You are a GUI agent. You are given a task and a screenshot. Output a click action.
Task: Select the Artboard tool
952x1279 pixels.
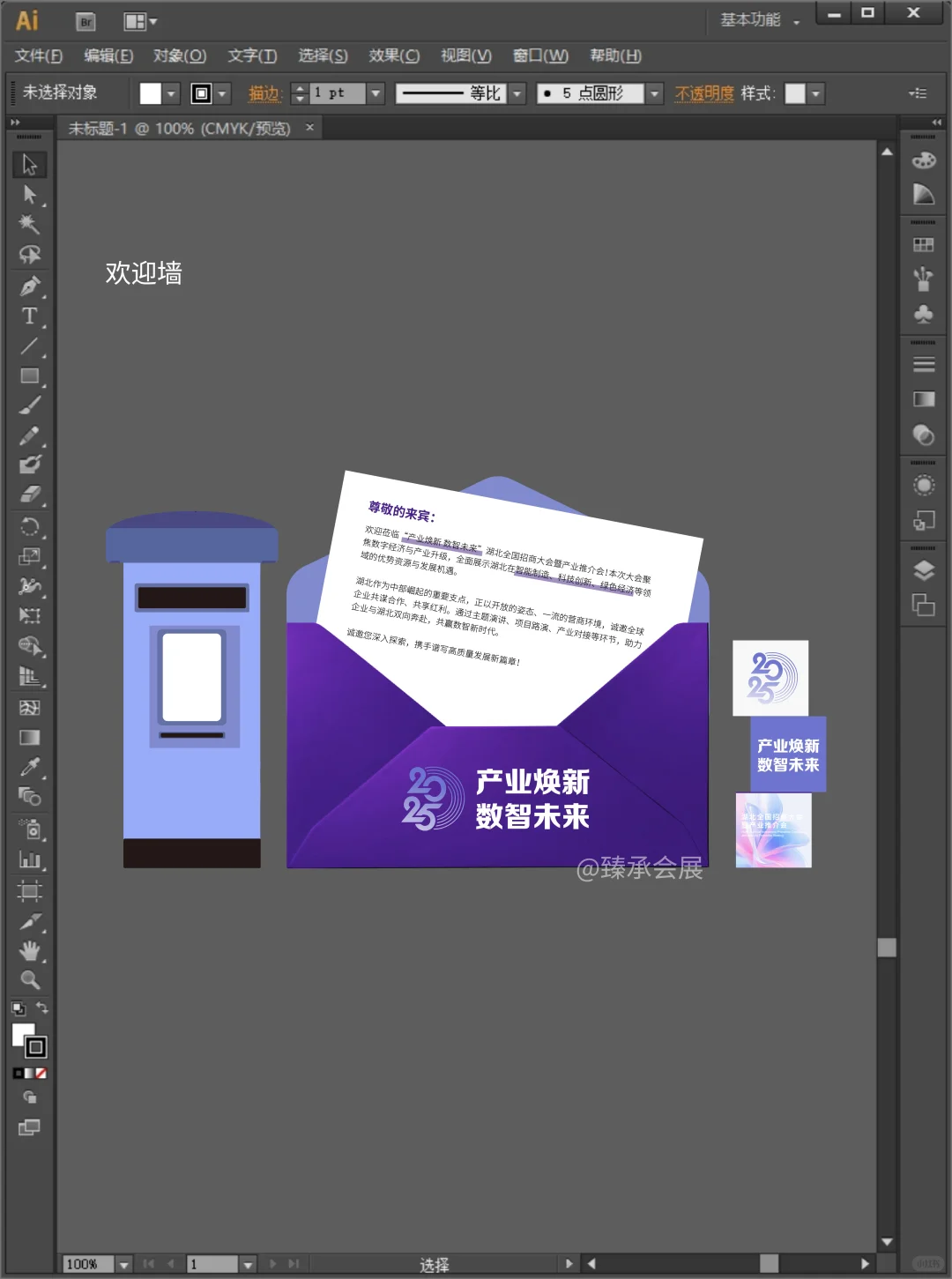click(x=29, y=891)
